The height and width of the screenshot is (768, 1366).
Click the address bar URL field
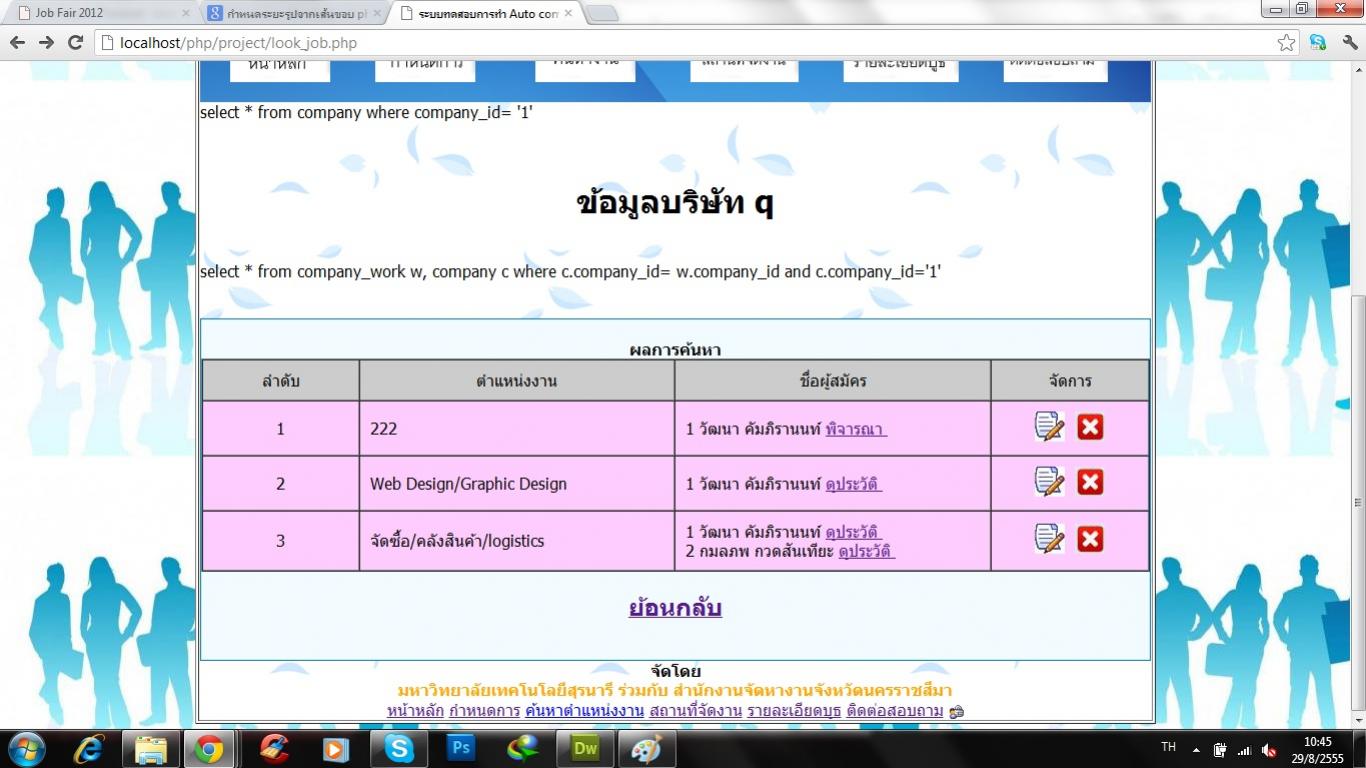click(x=685, y=43)
